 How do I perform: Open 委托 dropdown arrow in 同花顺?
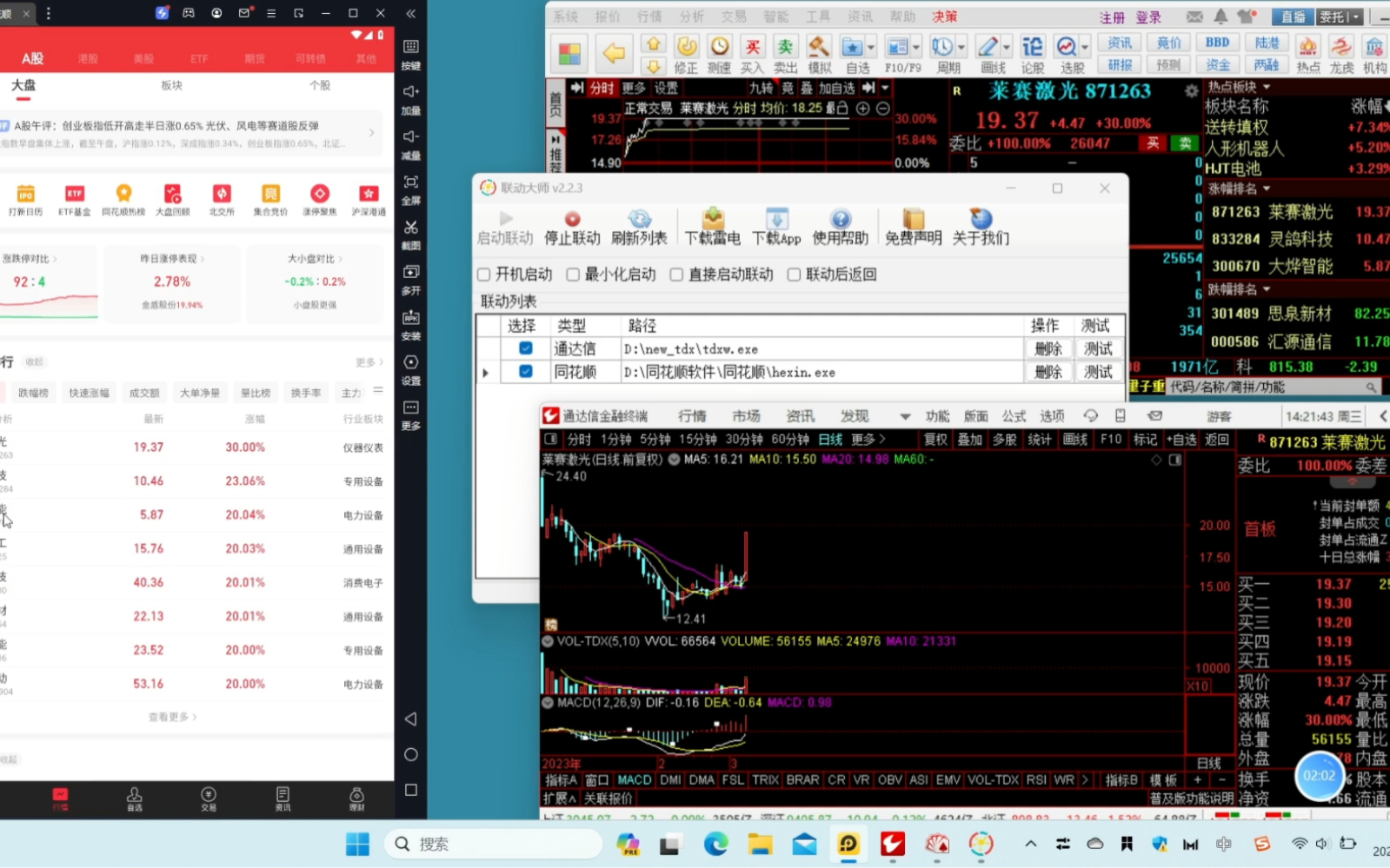(1358, 17)
